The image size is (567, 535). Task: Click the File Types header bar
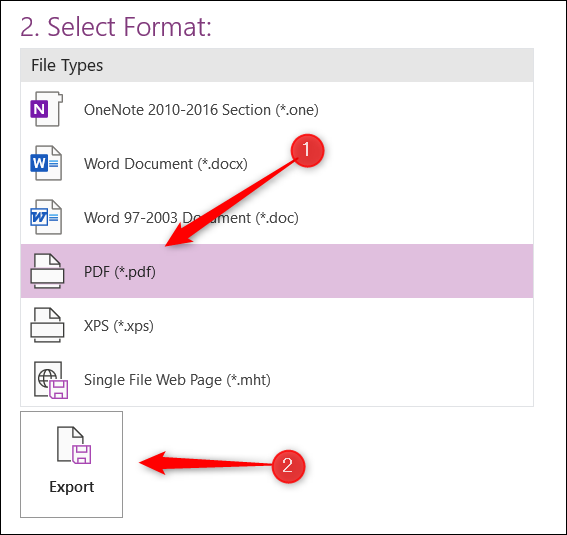point(277,65)
